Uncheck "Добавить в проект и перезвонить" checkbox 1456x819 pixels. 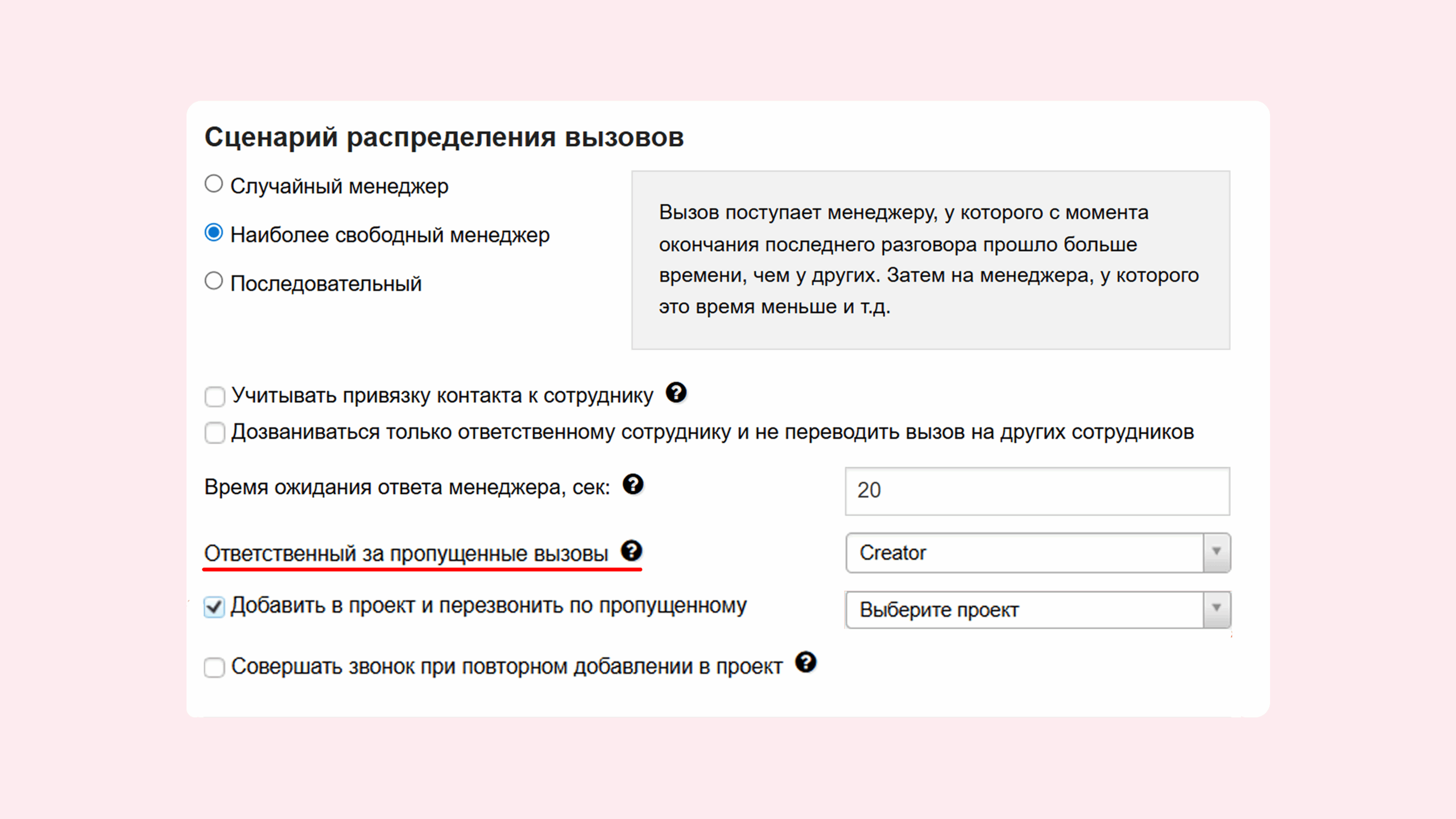point(214,607)
